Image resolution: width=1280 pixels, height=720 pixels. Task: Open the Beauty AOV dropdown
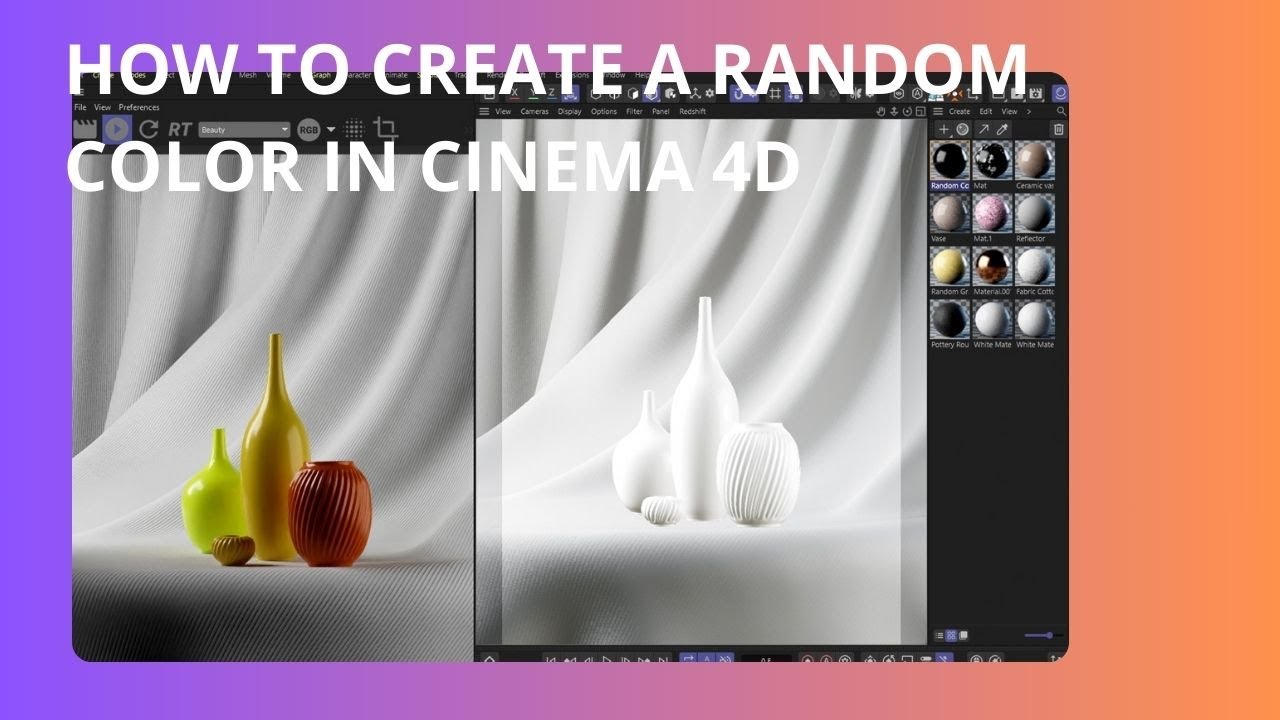coord(244,129)
